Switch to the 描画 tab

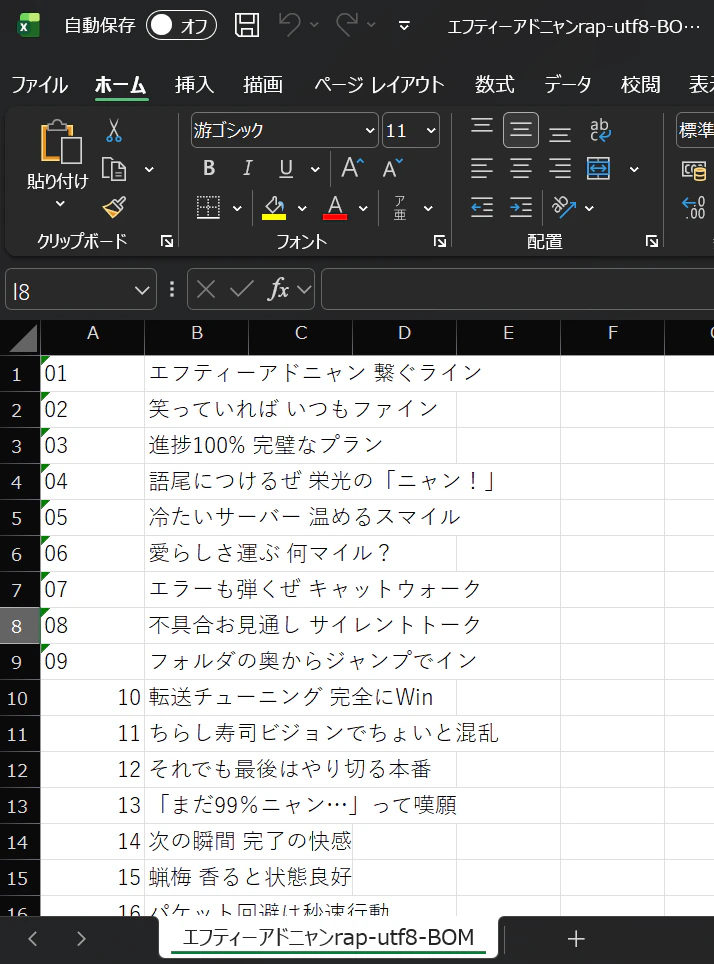click(263, 84)
